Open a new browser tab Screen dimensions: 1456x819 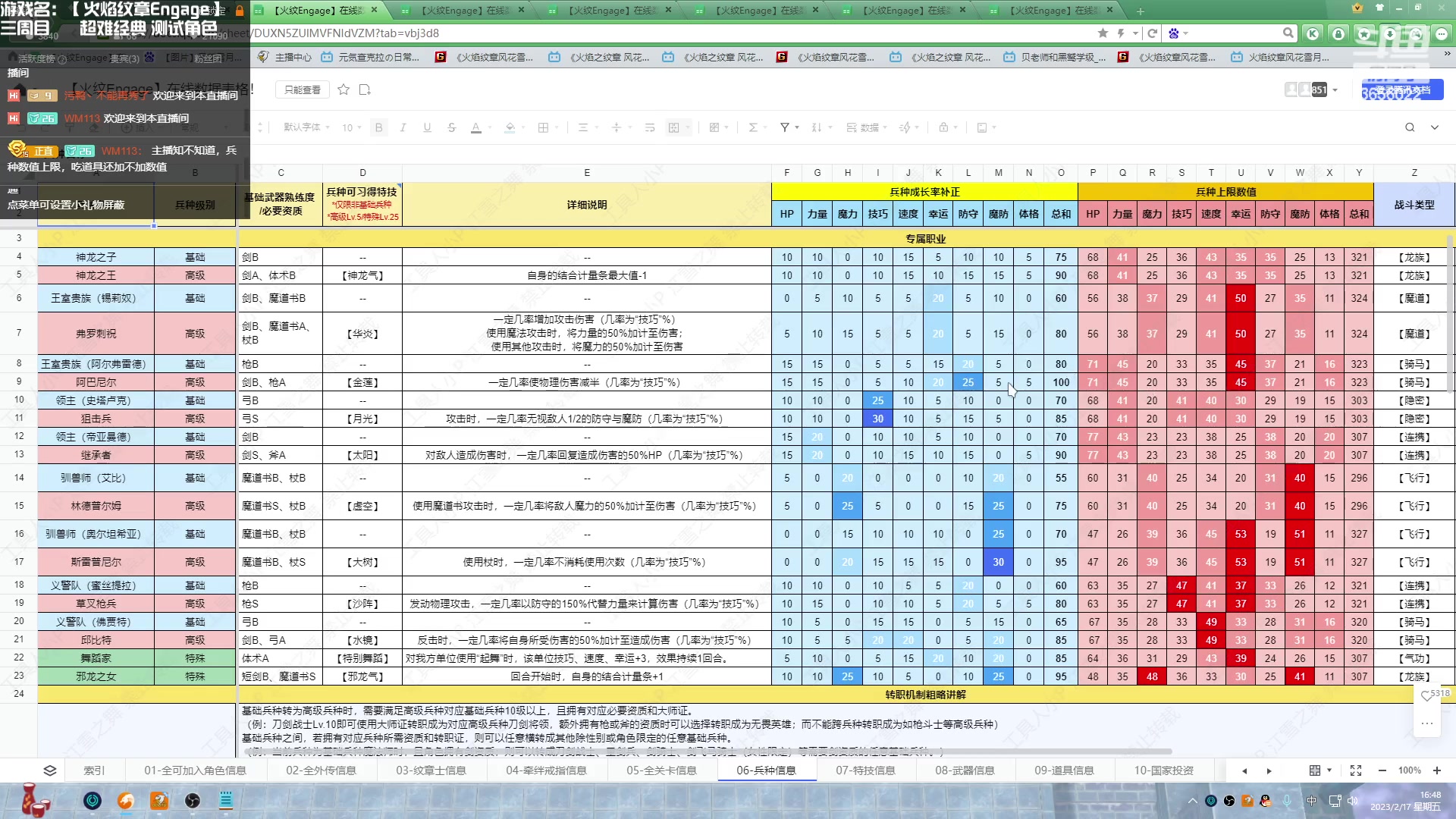pyautogui.click(x=1140, y=11)
